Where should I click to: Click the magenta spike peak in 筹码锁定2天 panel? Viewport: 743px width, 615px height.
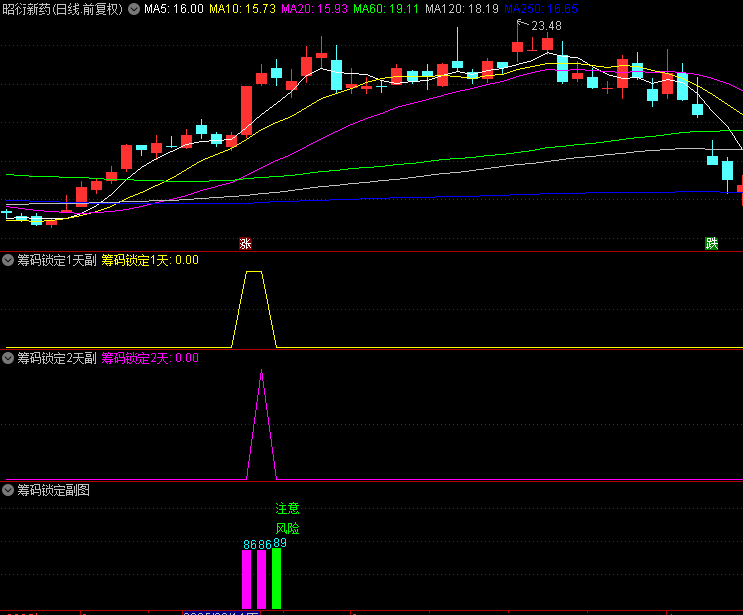click(x=262, y=371)
